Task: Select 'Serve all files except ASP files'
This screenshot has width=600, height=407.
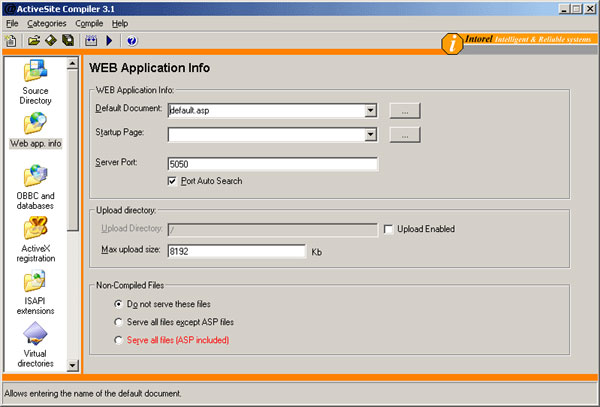Action: pyautogui.click(x=119, y=322)
